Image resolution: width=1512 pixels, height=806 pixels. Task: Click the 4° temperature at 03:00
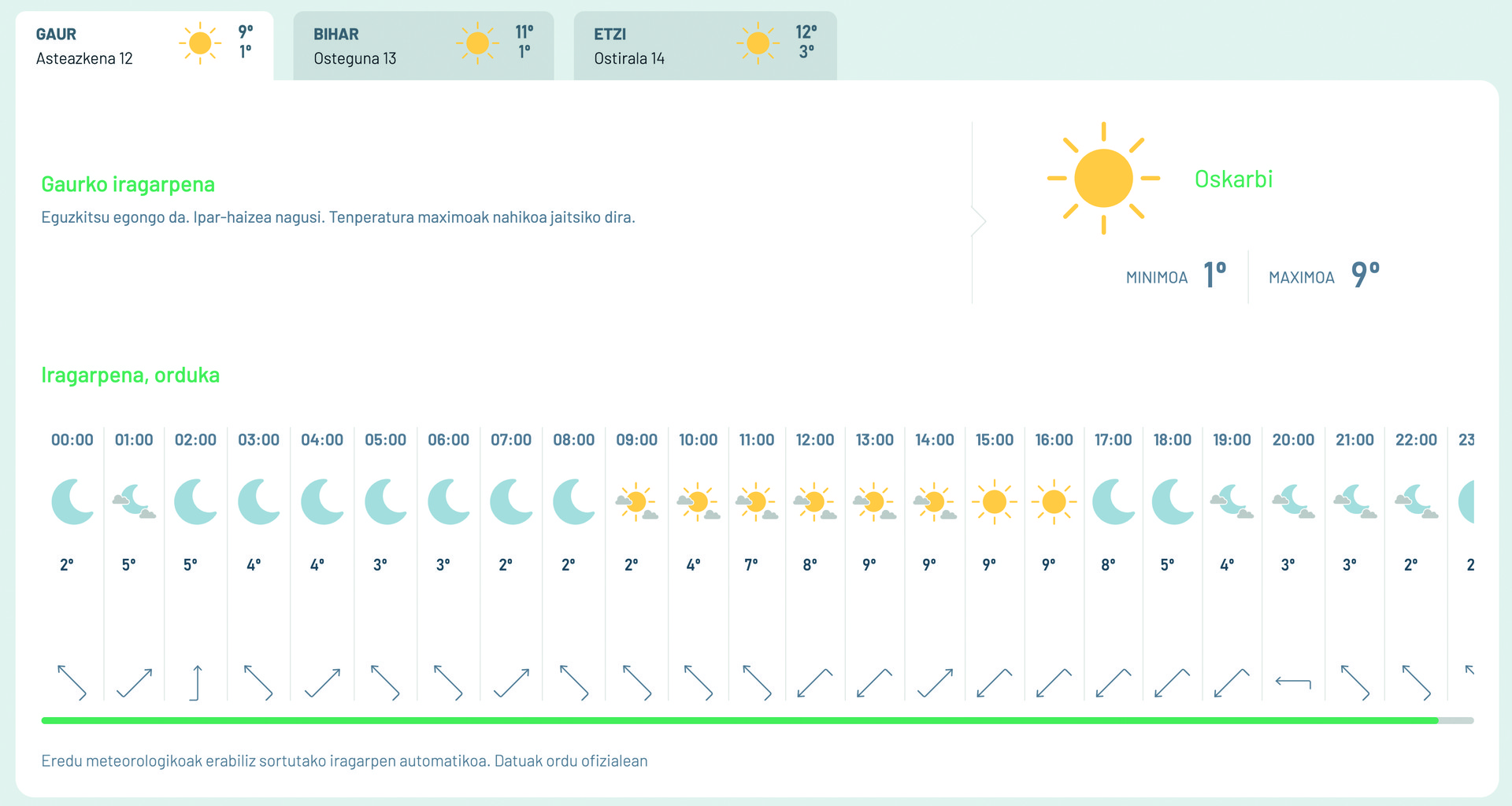pos(254,564)
